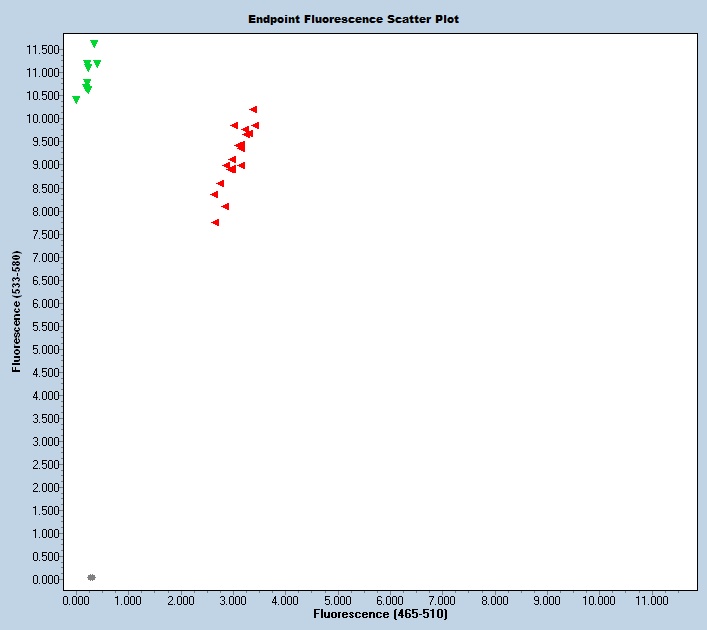
Task: Click the 3.000 tick label on y-axis
Action: pos(43,442)
